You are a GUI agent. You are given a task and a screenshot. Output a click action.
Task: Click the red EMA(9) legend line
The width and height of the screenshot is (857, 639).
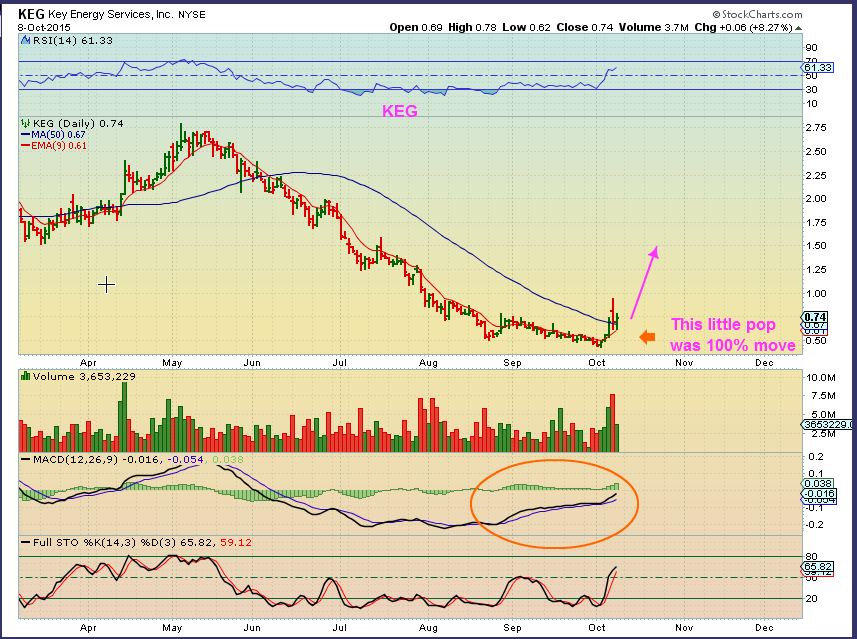(26, 146)
